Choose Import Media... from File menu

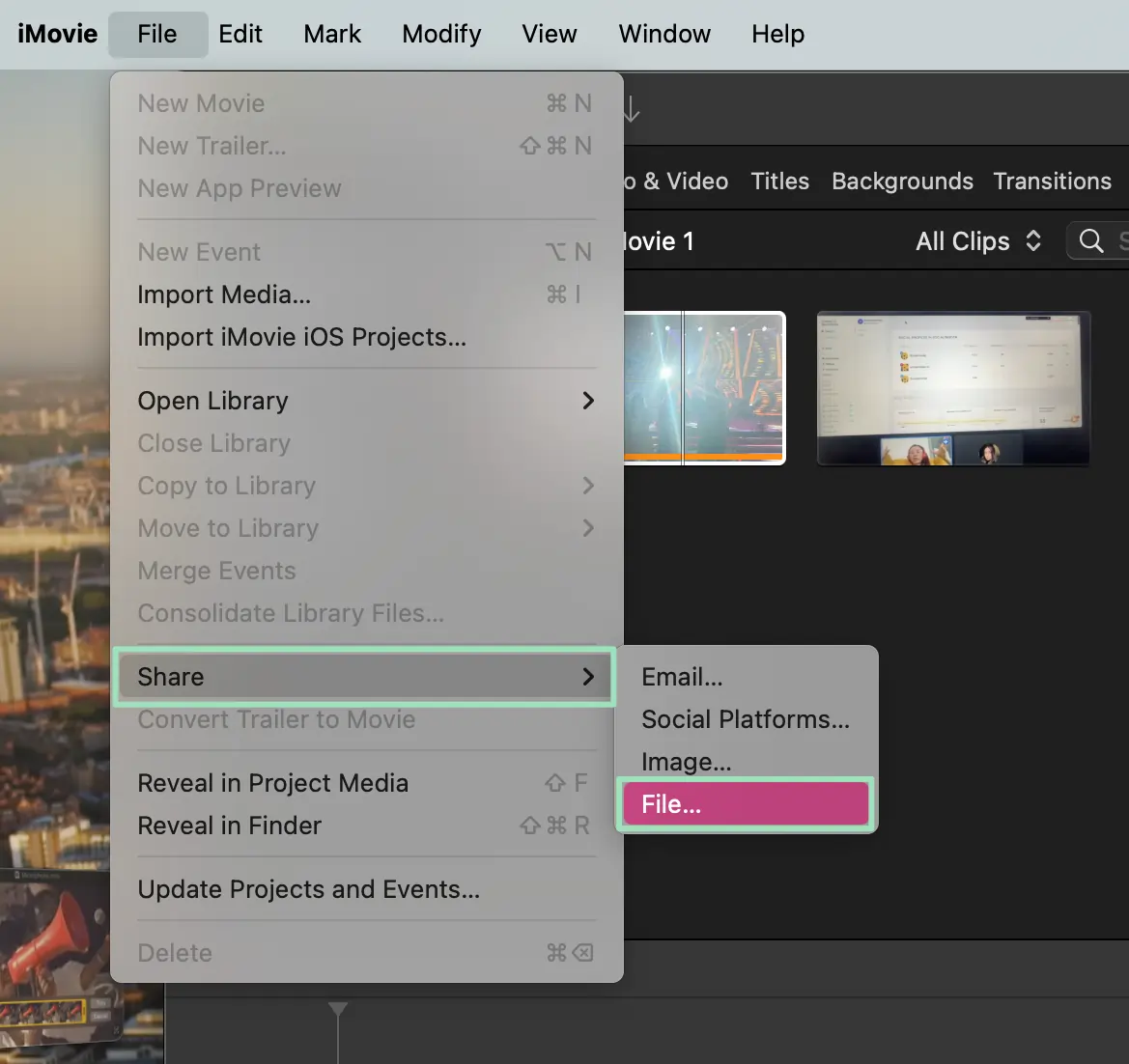tap(366, 294)
